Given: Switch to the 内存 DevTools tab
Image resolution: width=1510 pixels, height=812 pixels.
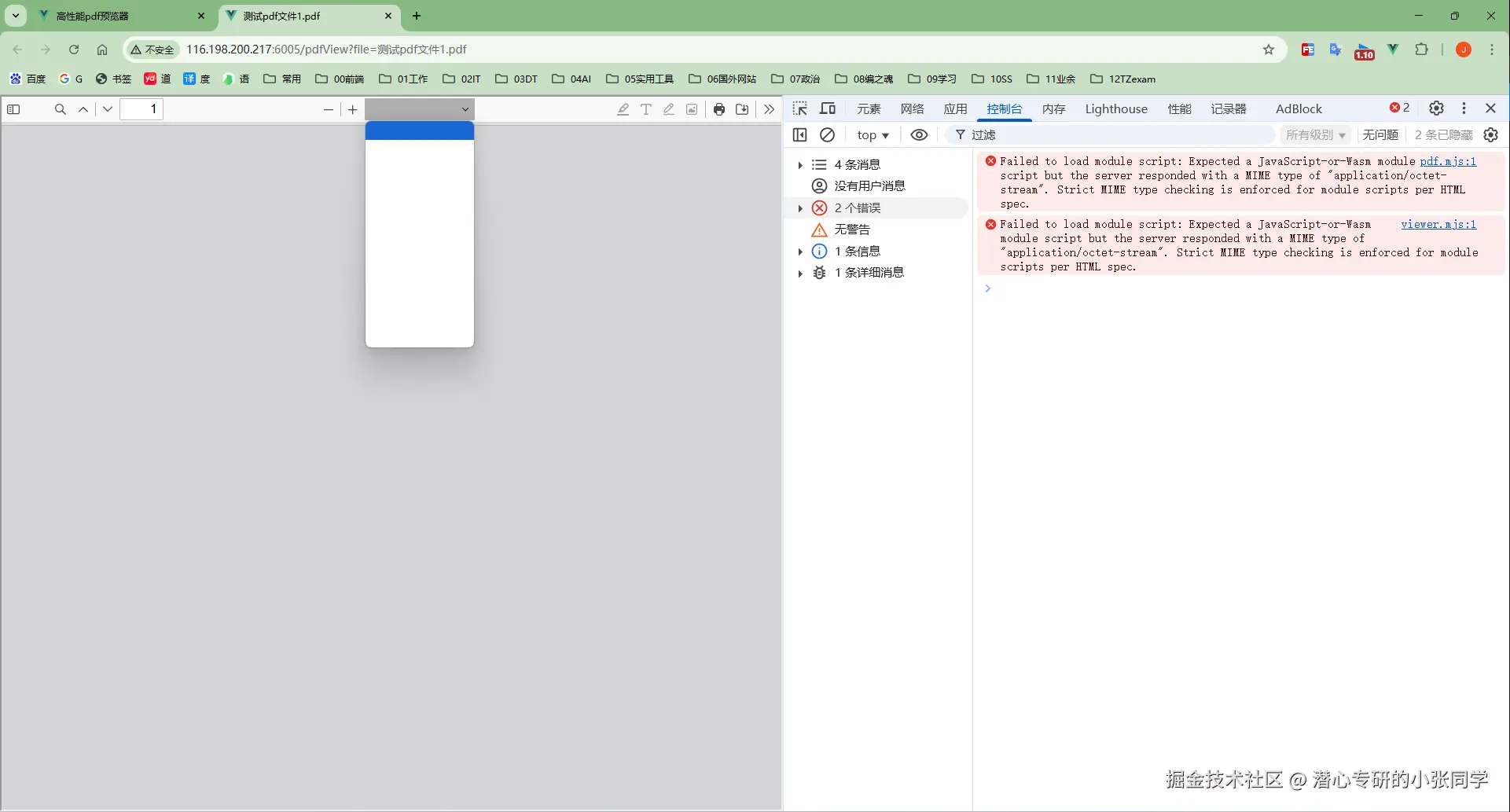Looking at the screenshot, I should 1054,109.
